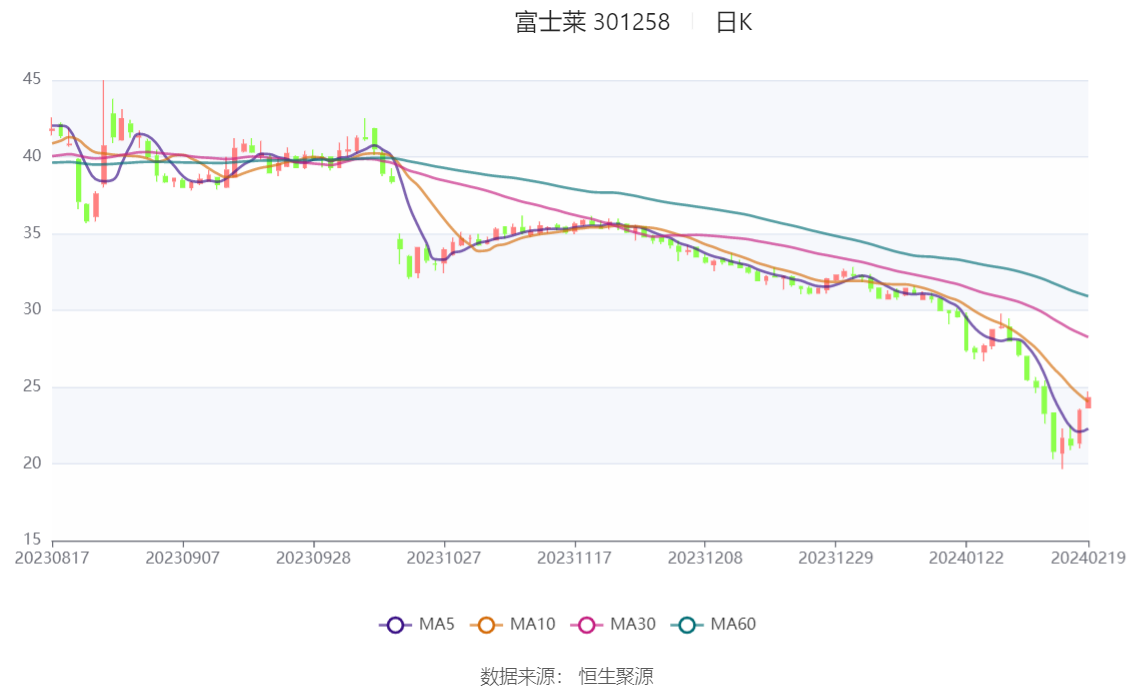Toggle the MA60 legend item
Viewport: 1134px width, 689px height.
click(x=714, y=625)
